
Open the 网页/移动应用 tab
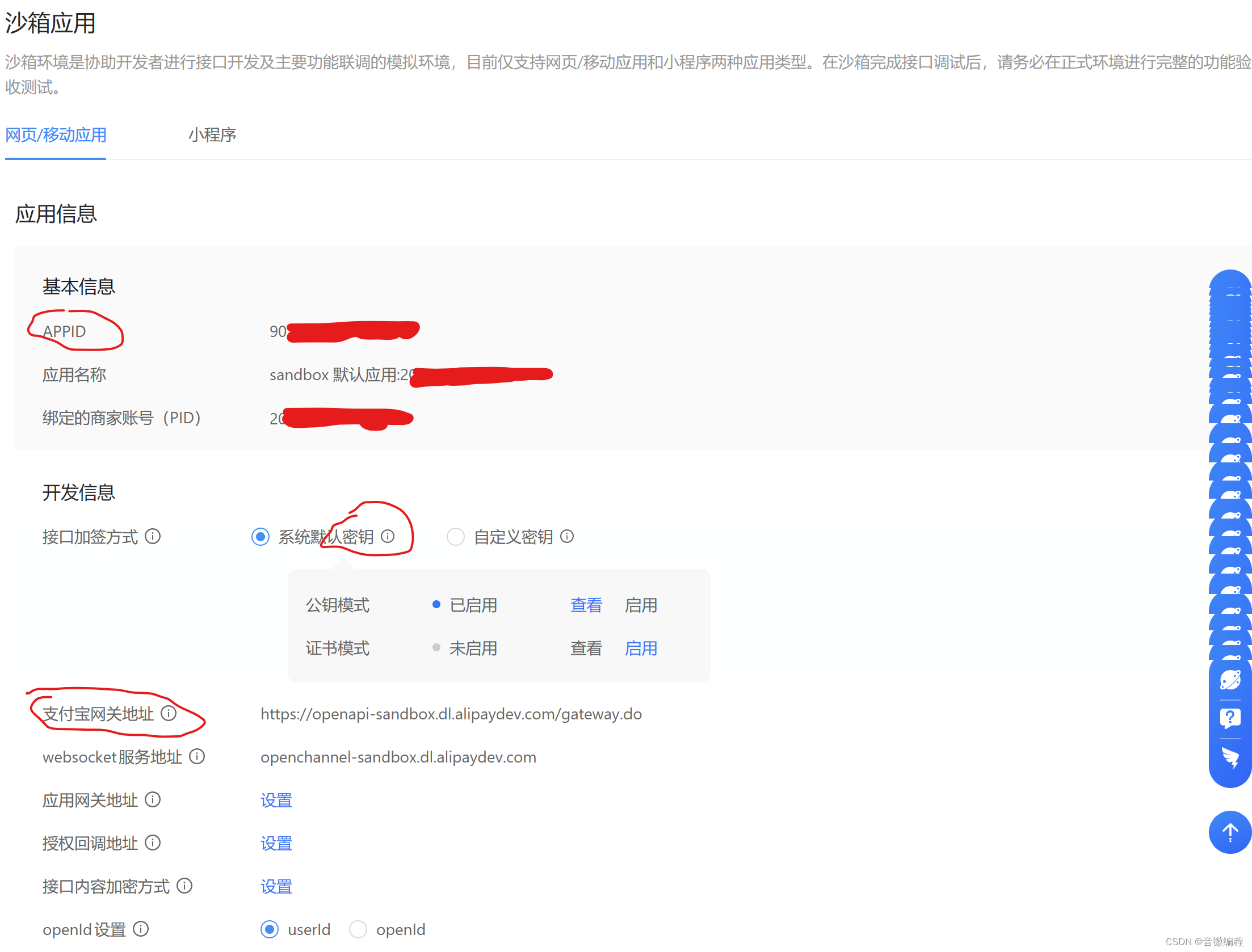tap(56, 135)
